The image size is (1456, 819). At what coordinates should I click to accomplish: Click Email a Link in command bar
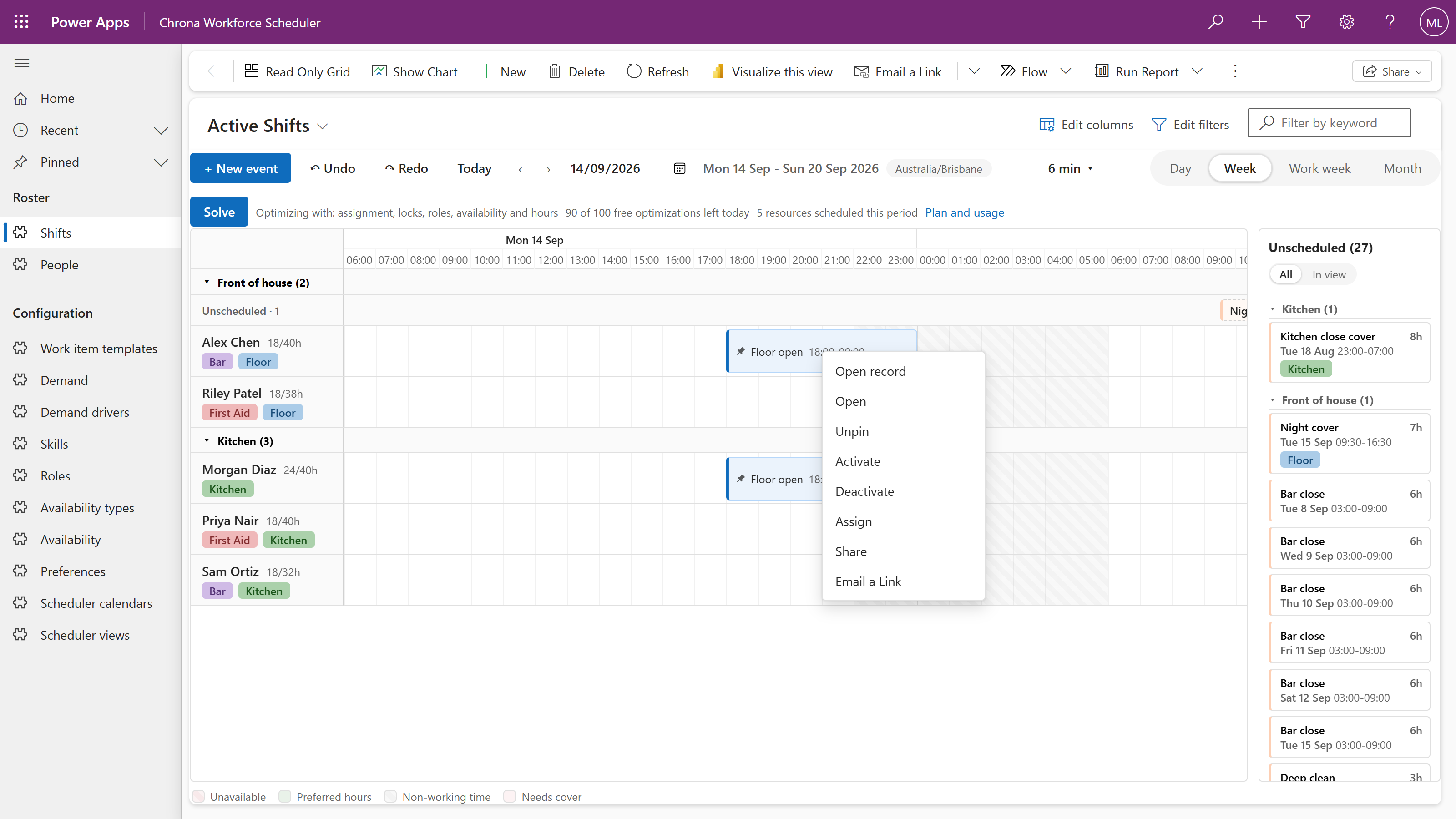click(x=898, y=72)
